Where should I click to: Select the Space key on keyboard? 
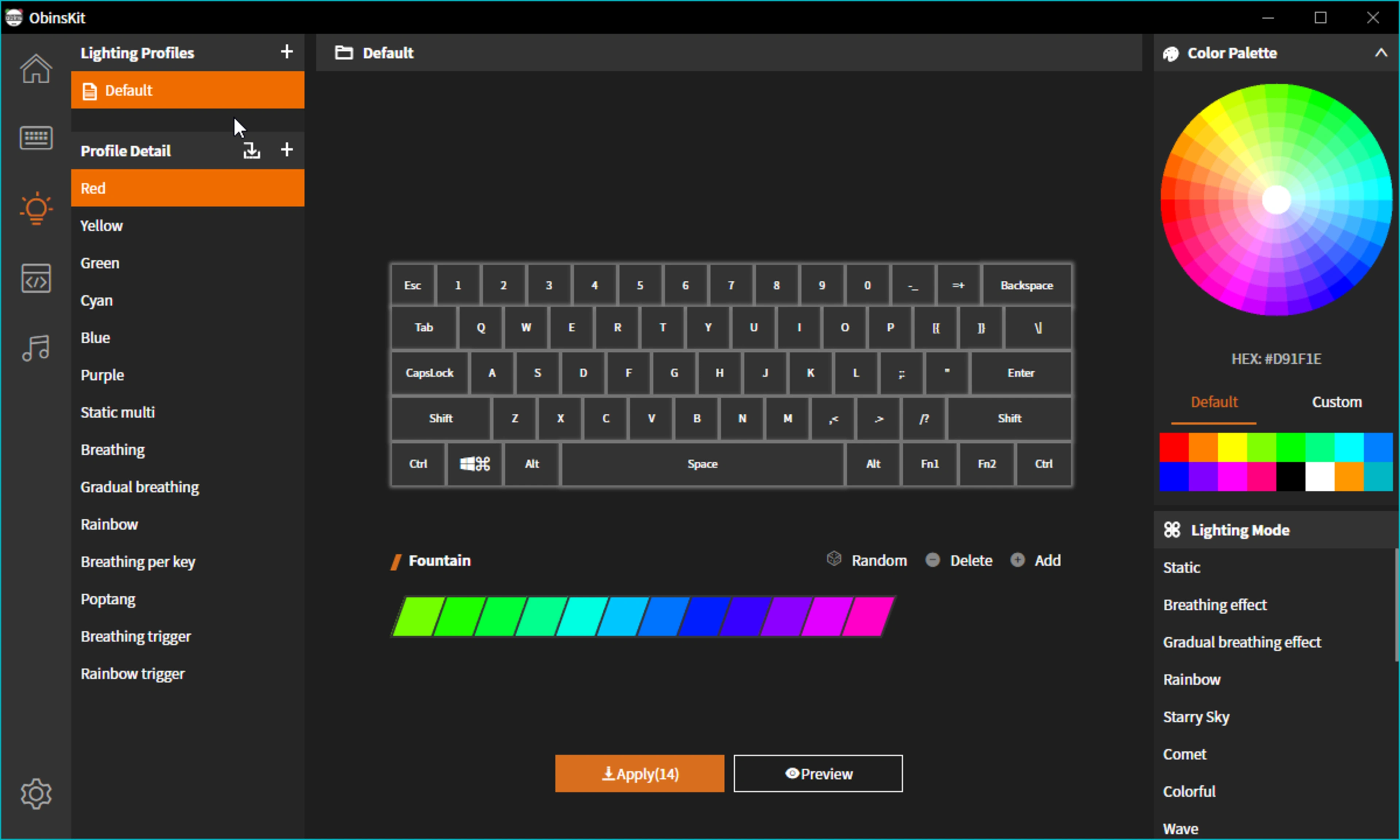702,464
